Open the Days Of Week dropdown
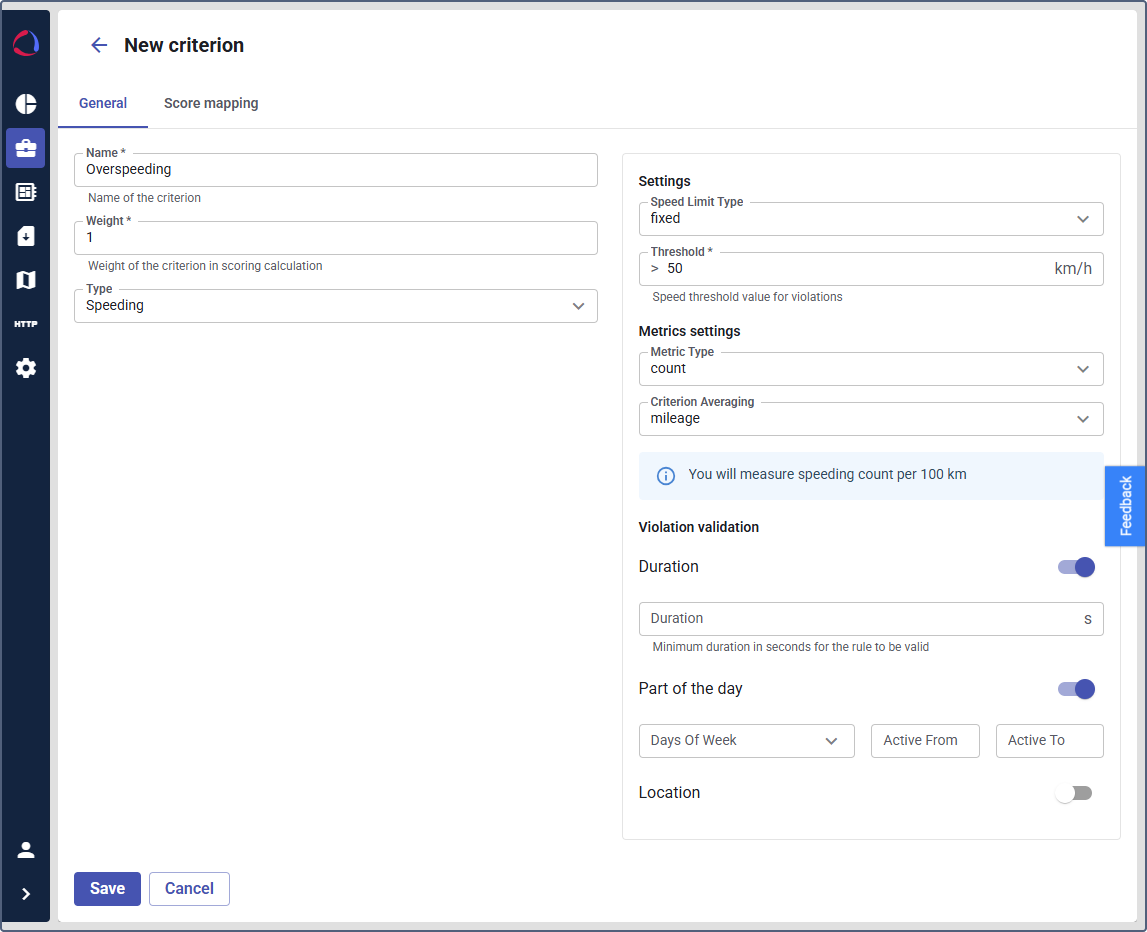The width and height of the screenshot is (1147, 932). 746,741
